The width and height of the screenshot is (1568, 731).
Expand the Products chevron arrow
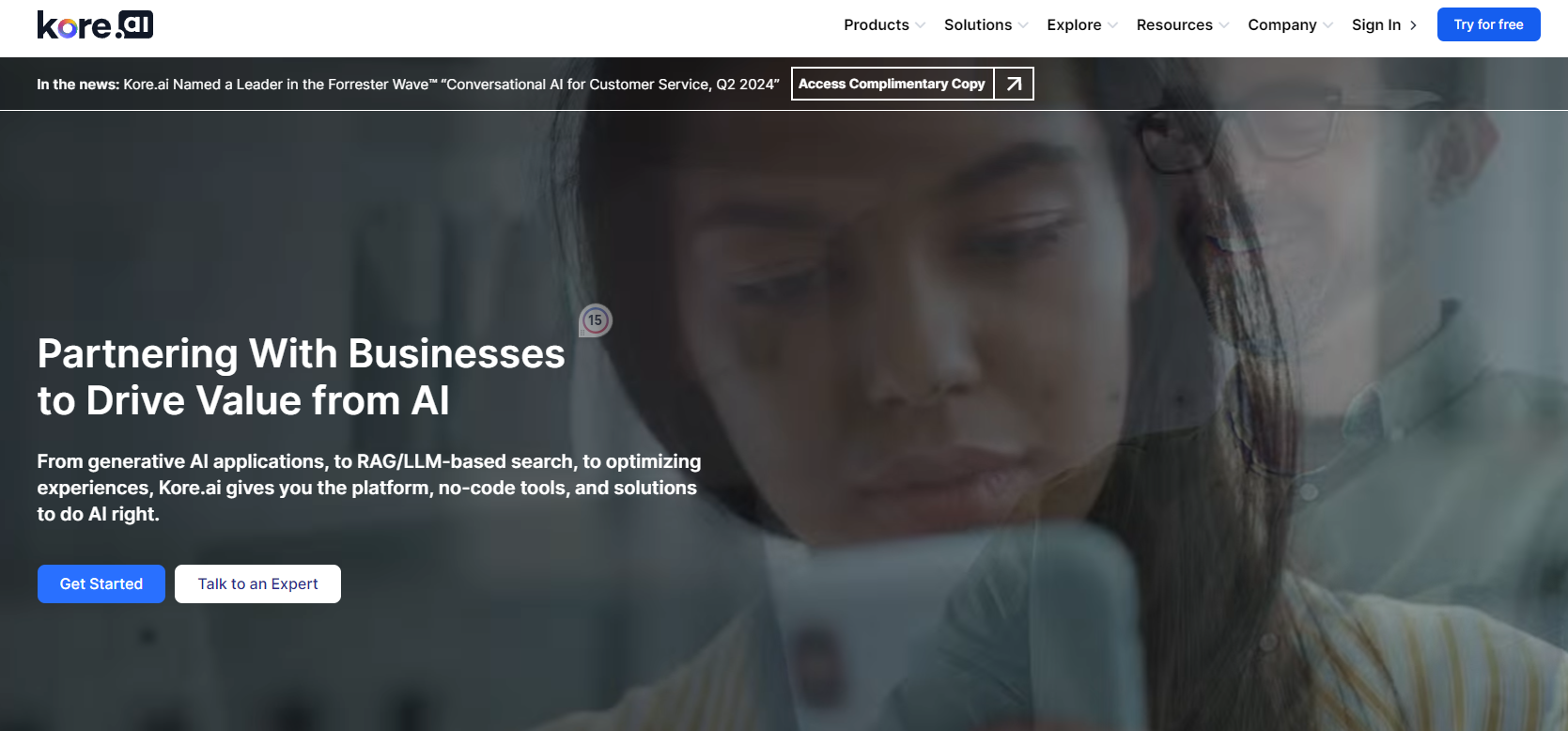(921, 25)
